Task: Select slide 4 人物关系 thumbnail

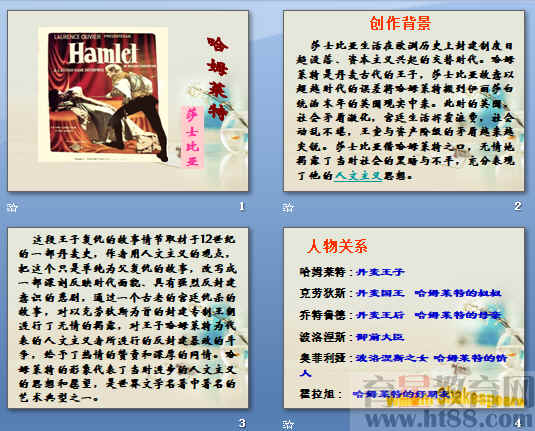Action: click(404, 318)
